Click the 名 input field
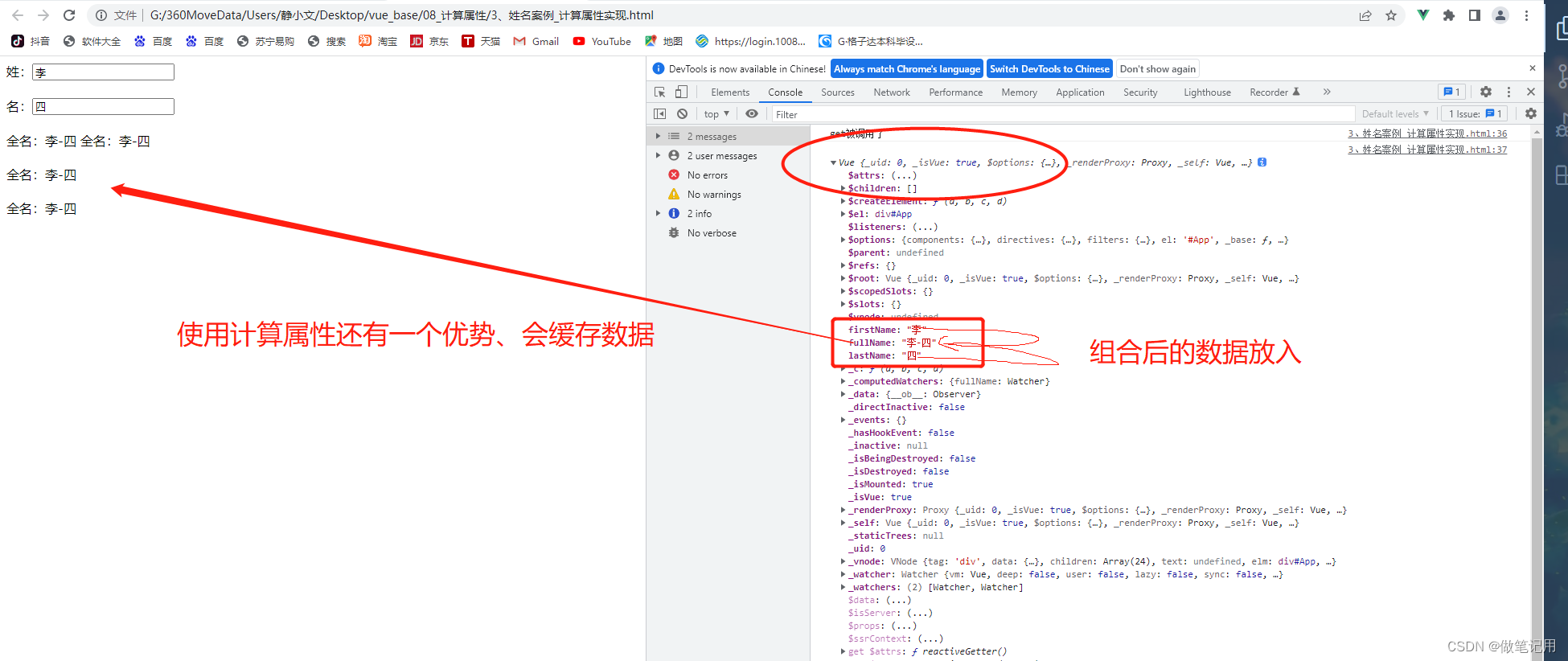This screenshot has width=1568, height=661. (x=103, y=106)
